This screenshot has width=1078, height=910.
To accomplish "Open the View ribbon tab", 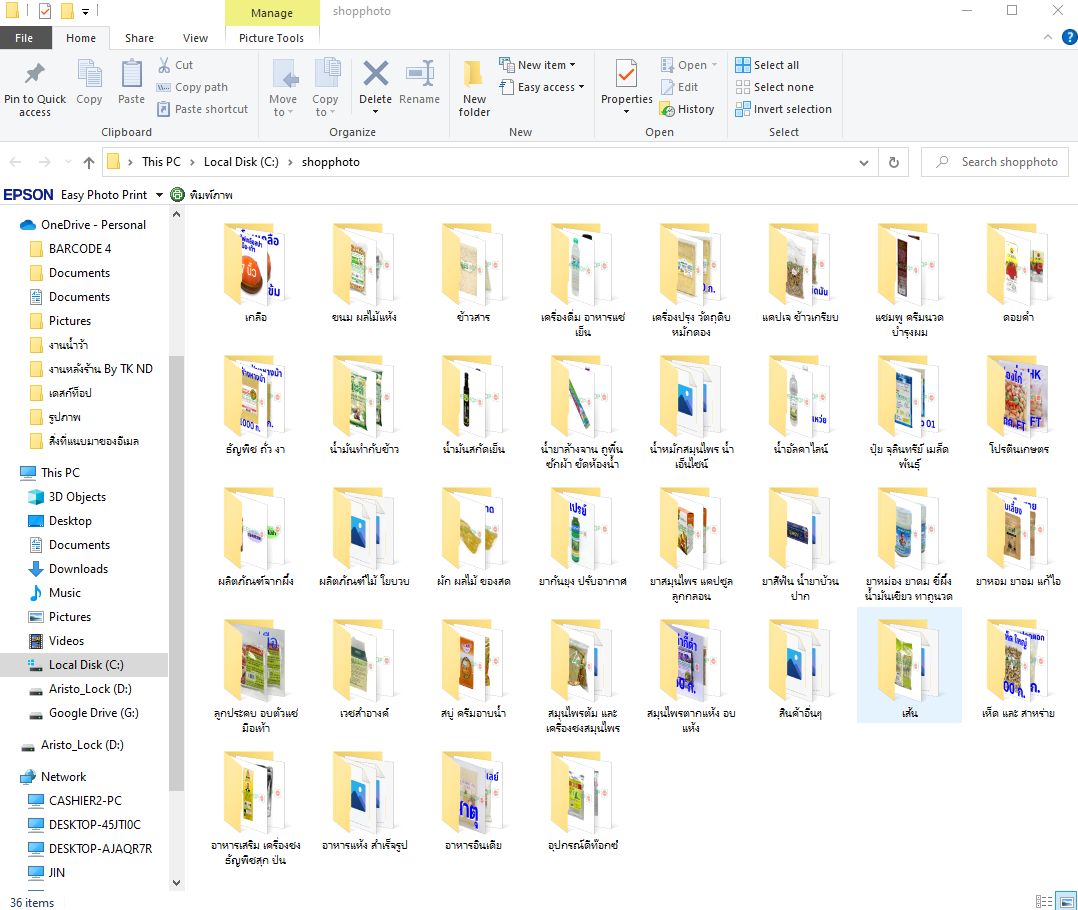I will click(195, 38).
